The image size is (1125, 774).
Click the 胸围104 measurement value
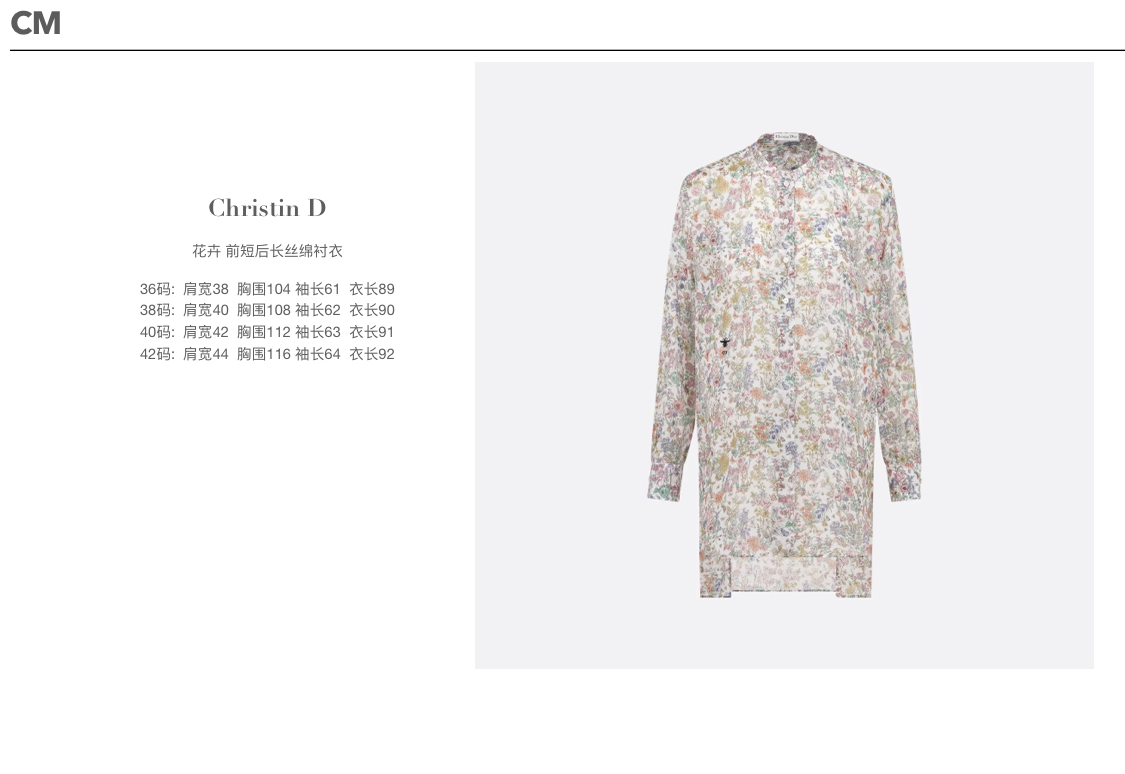[x=263, y=289]
